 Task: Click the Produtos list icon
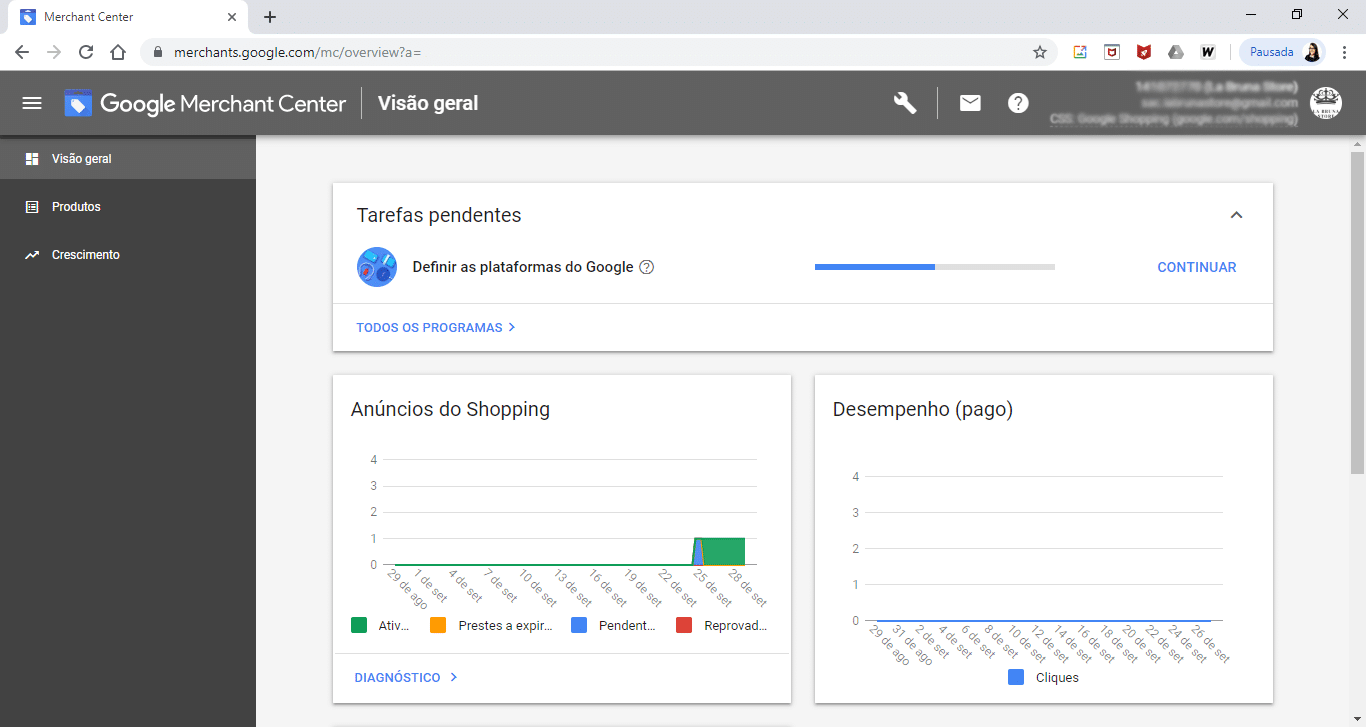pos(32,207)
